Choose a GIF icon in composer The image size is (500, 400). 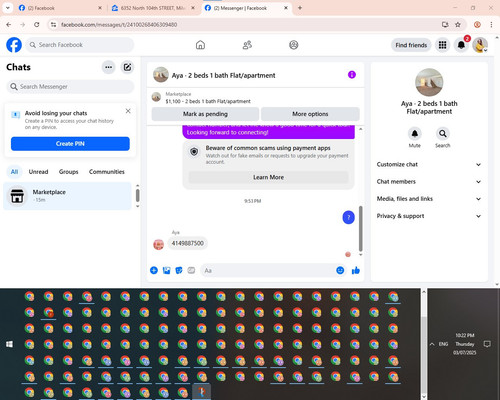(x=191, y=270)
